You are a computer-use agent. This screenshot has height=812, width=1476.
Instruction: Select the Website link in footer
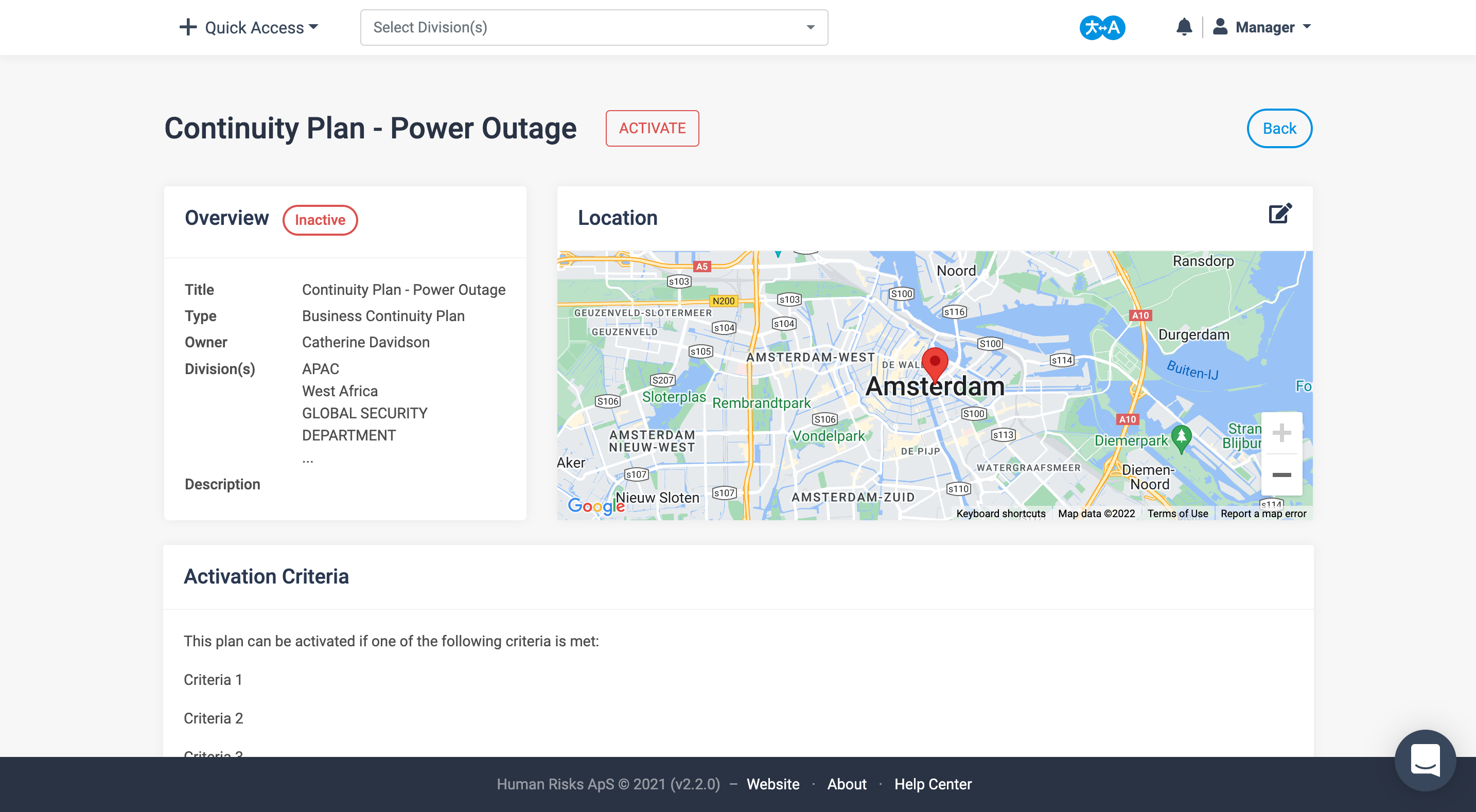(775, 784)
